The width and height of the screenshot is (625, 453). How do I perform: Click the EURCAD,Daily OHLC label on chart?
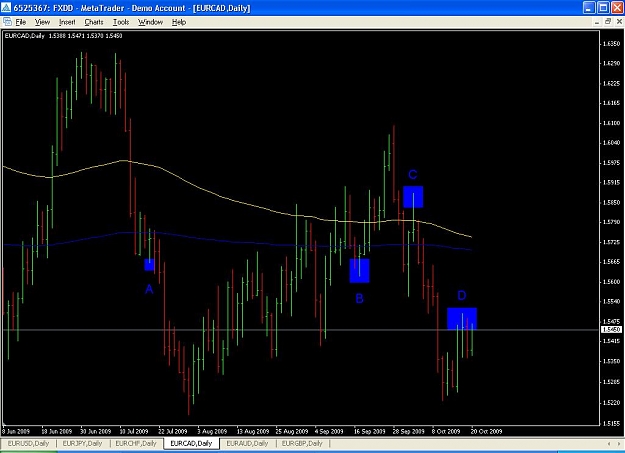63,36
